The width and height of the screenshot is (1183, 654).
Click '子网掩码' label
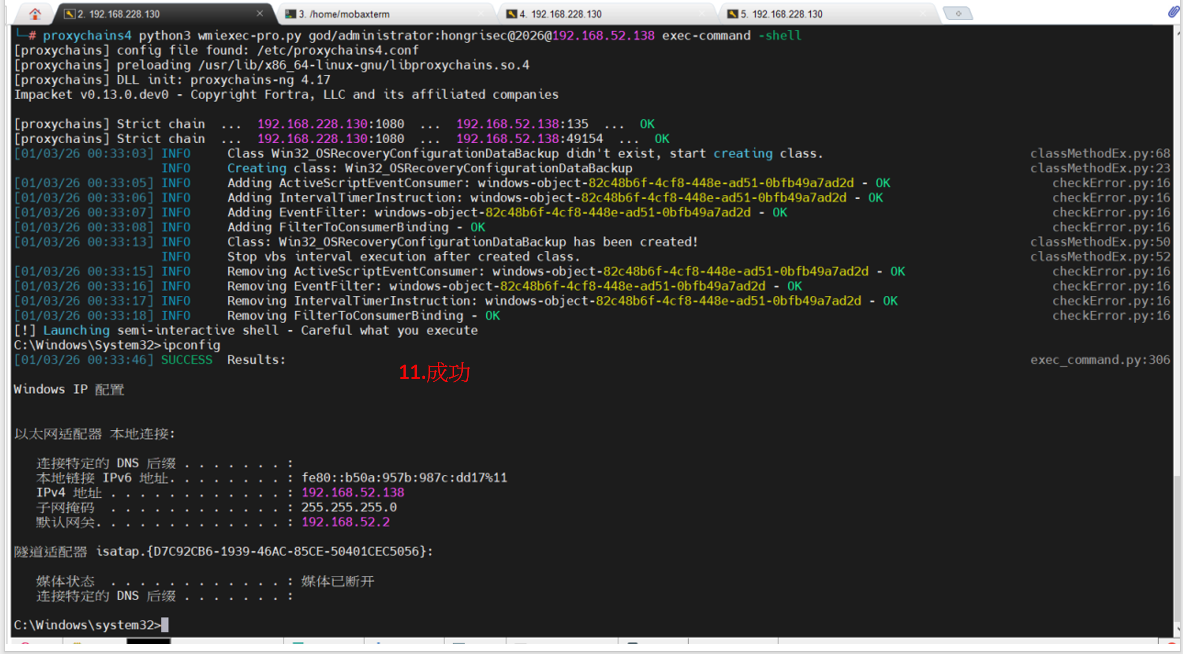tap(66, 507)
